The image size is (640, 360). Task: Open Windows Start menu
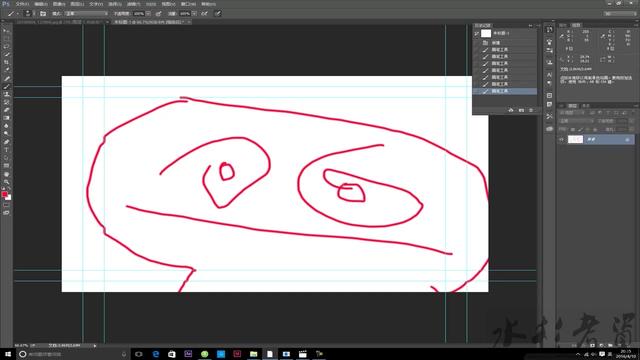[x=7, y=354]
